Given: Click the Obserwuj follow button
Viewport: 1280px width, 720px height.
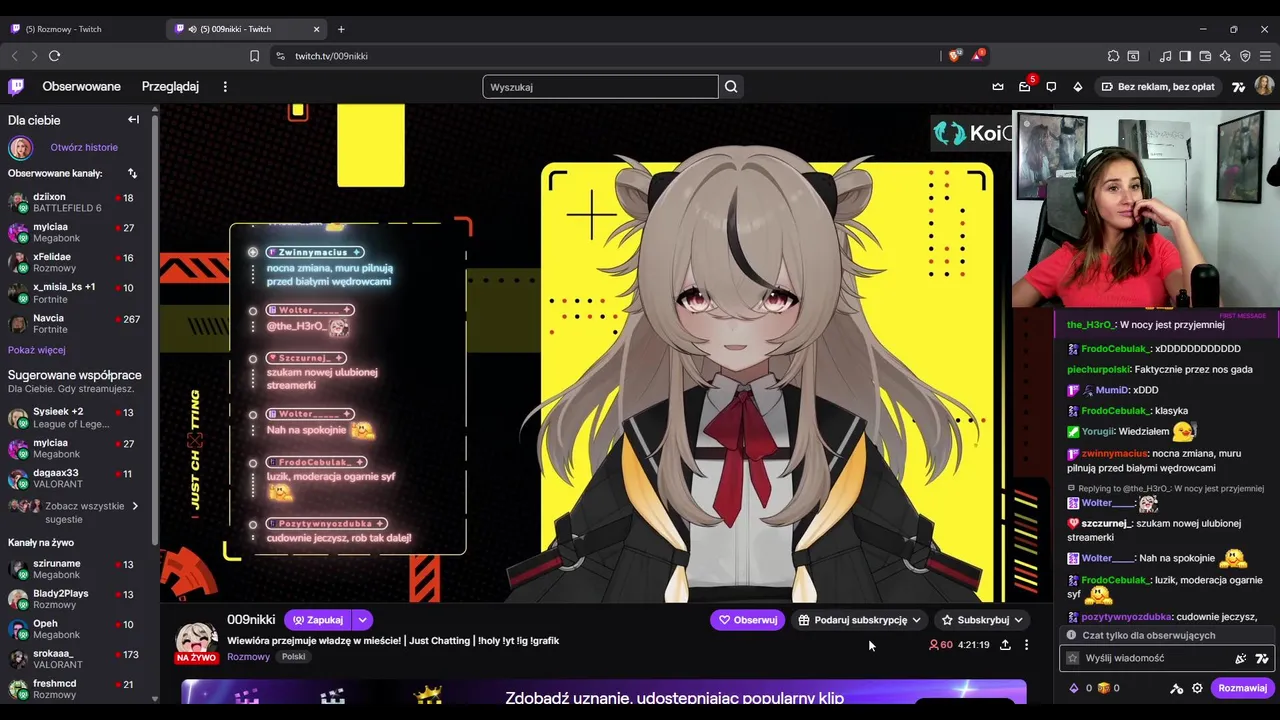Looking at the screenshot, I should click(x=747, y=620).
